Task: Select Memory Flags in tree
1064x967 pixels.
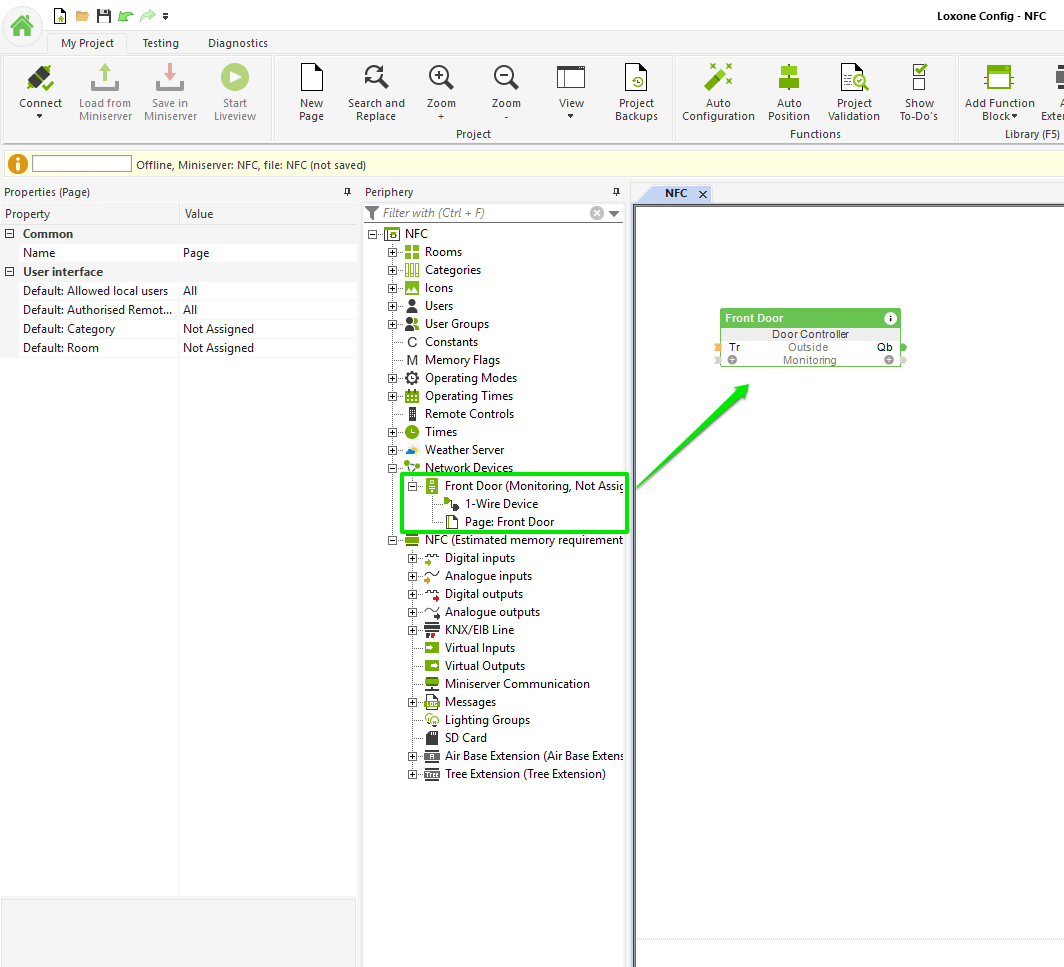Action: [462, 360]
